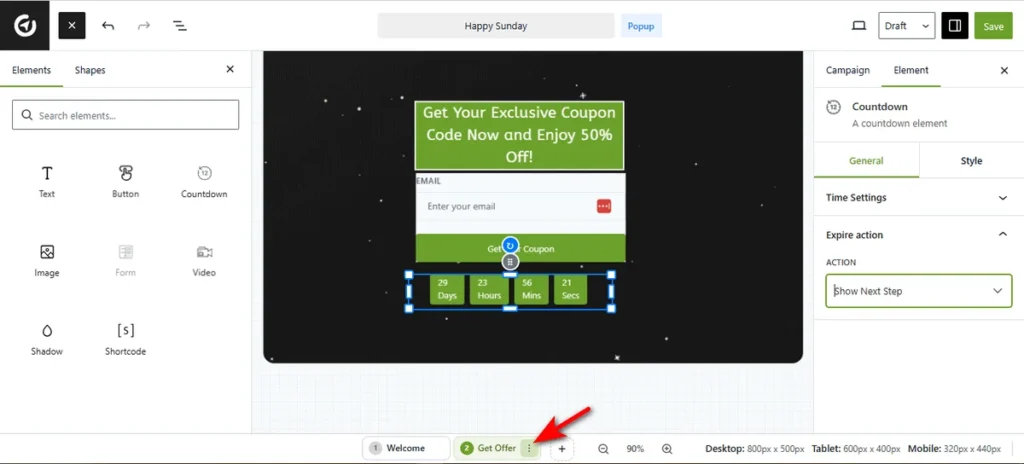Viewport: 1024px width, 464px height.
Task: Click the 90% zoom level
Action: [635, 449]
